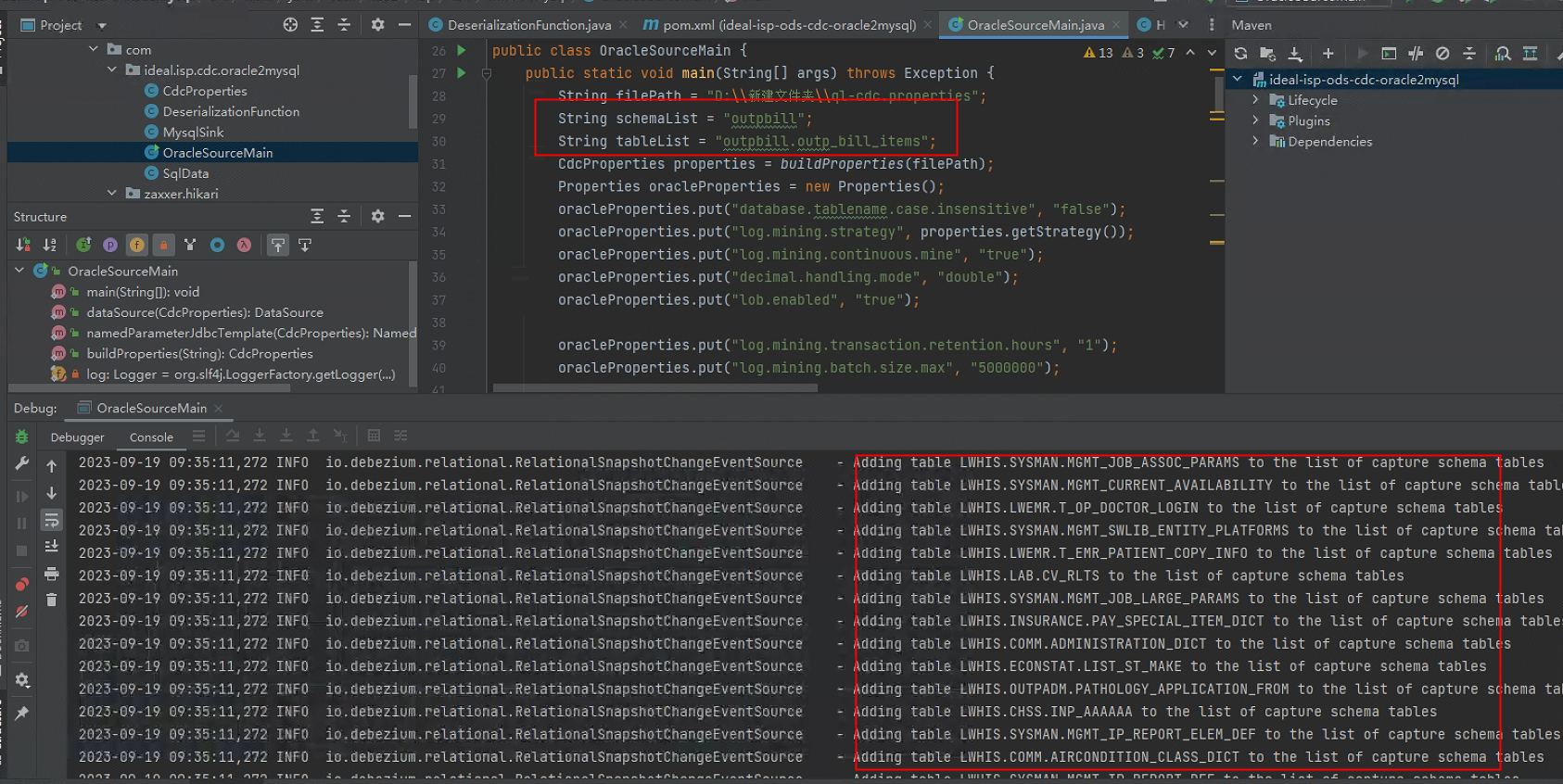Open SqlData class in project tree
Viewport: 1563px width, 784px height.
[x=185, y=173]
